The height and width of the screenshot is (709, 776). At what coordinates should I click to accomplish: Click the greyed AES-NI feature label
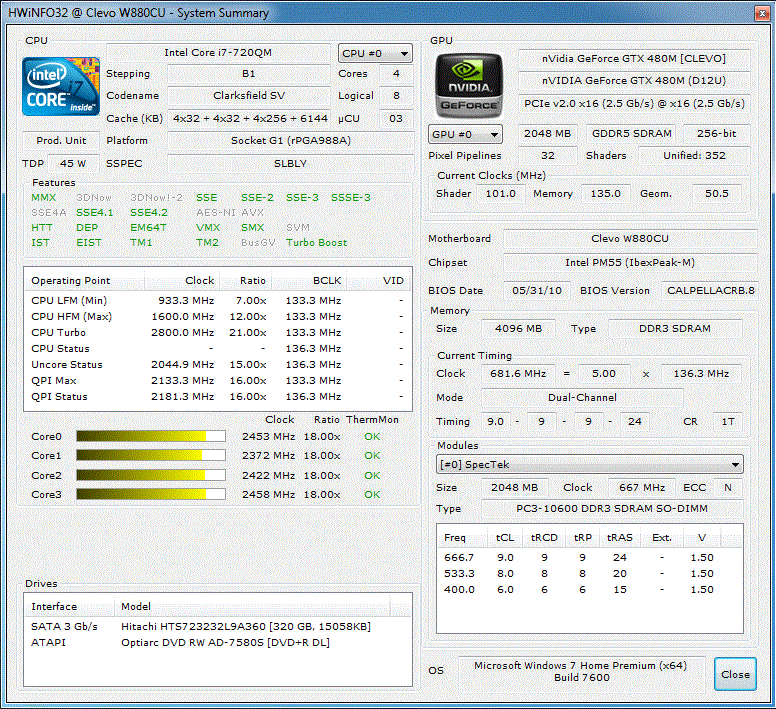[216, 213]
